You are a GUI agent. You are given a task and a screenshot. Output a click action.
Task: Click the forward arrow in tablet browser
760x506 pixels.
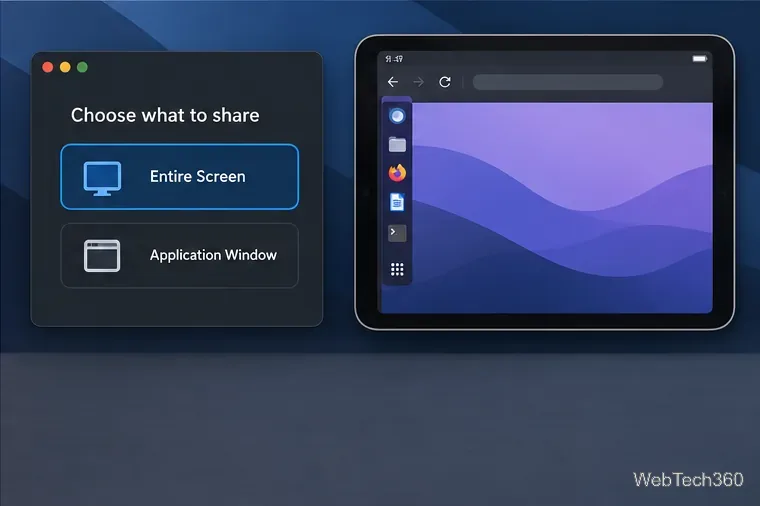coord(418,82)
